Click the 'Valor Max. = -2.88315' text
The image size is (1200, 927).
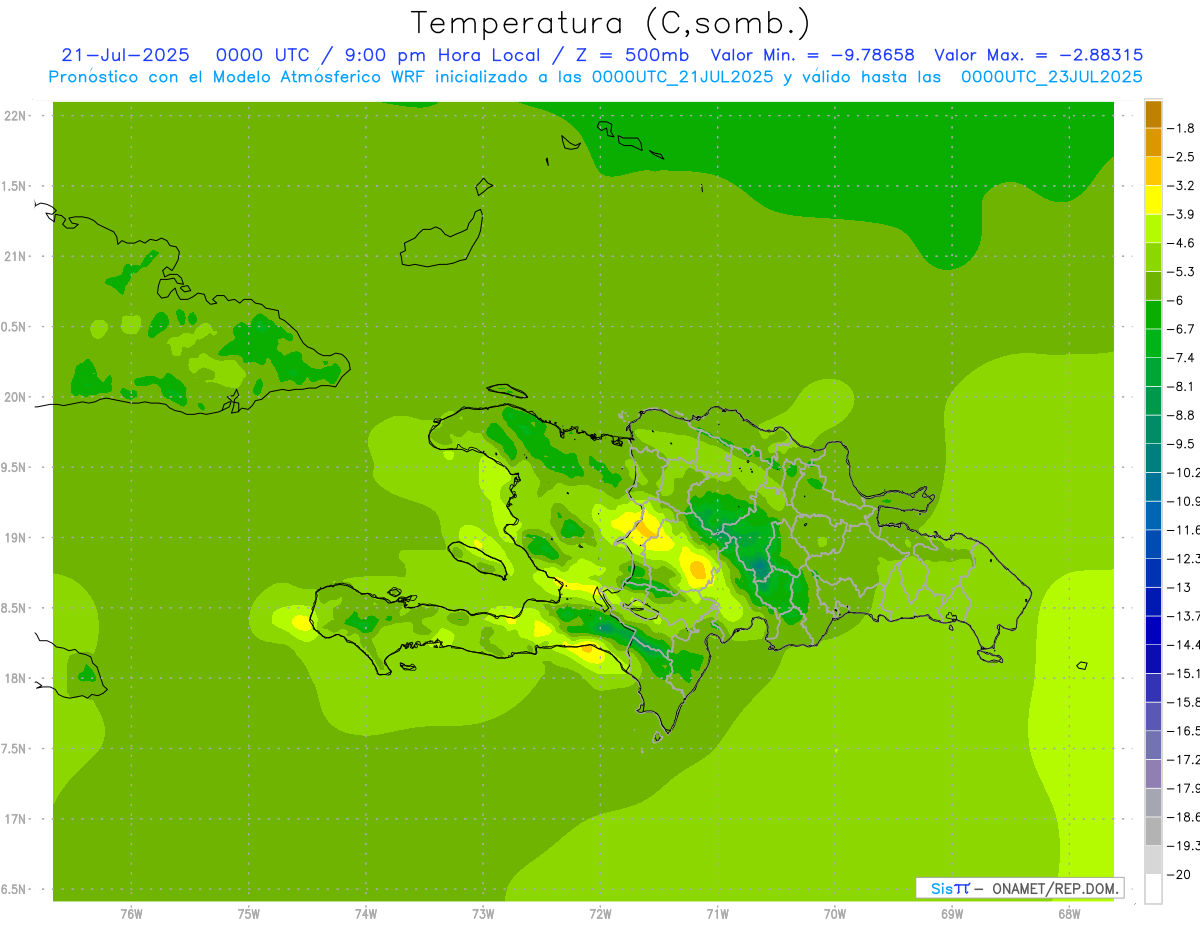click(x=1038, y=55)
